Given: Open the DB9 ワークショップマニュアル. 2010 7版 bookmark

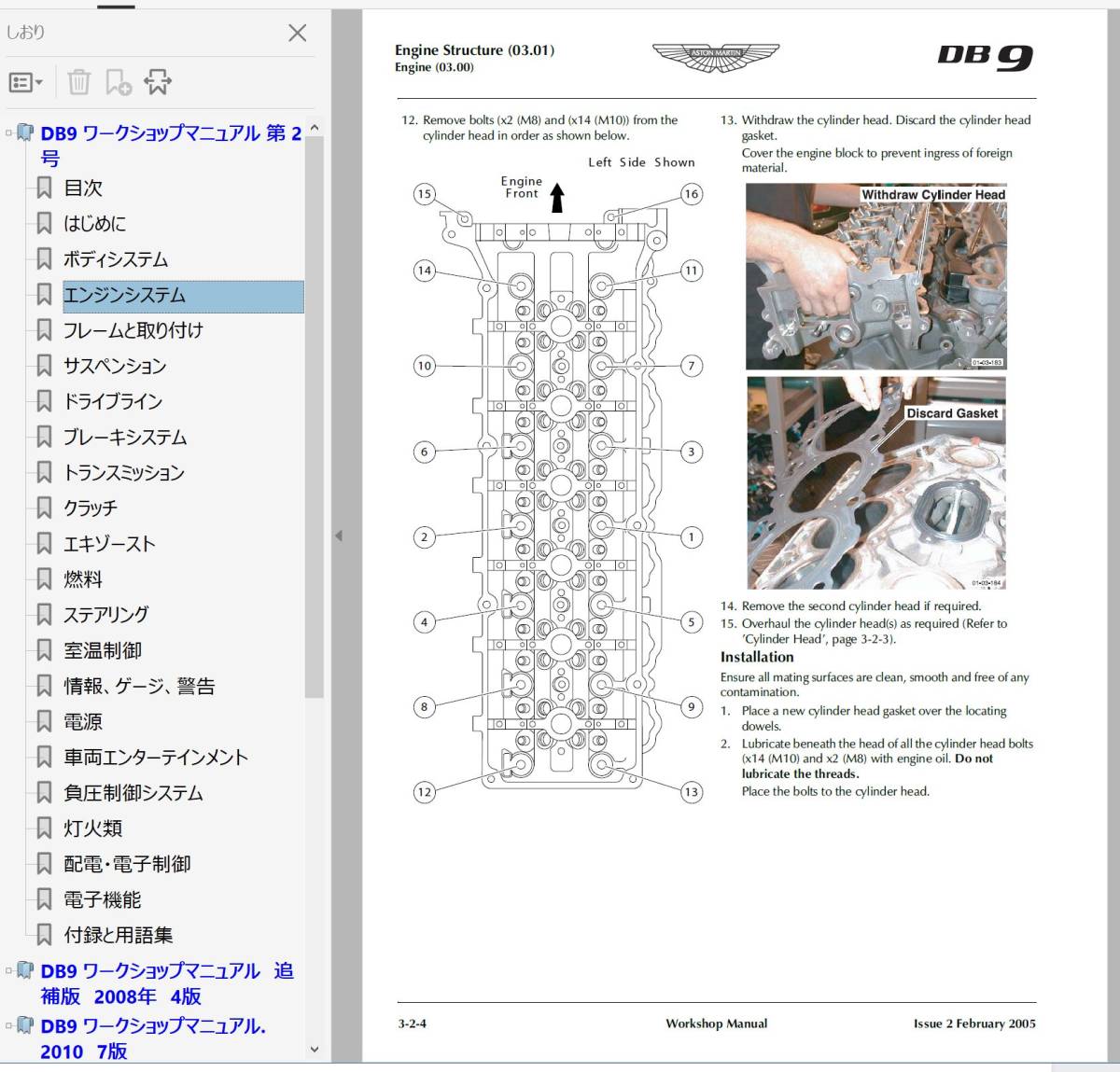Looking at the screenshot, I should tap(153, 1038).
